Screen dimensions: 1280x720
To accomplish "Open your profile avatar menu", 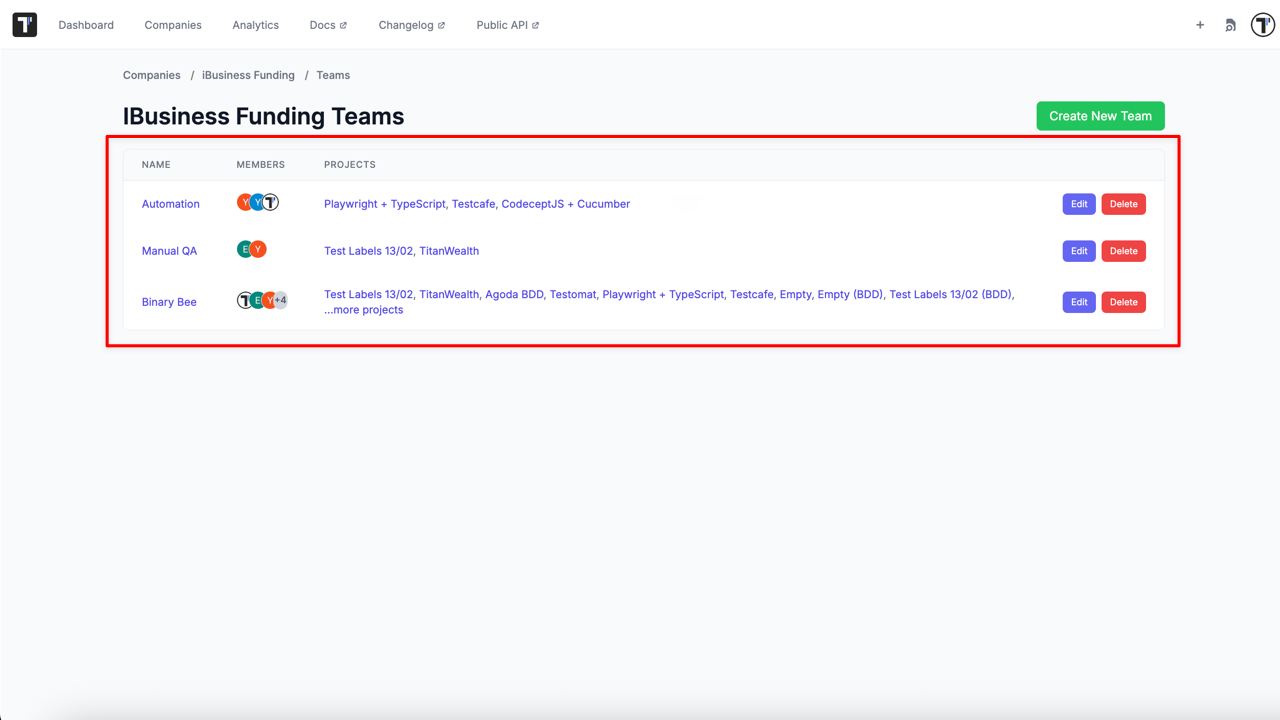I will [1262, 25].
